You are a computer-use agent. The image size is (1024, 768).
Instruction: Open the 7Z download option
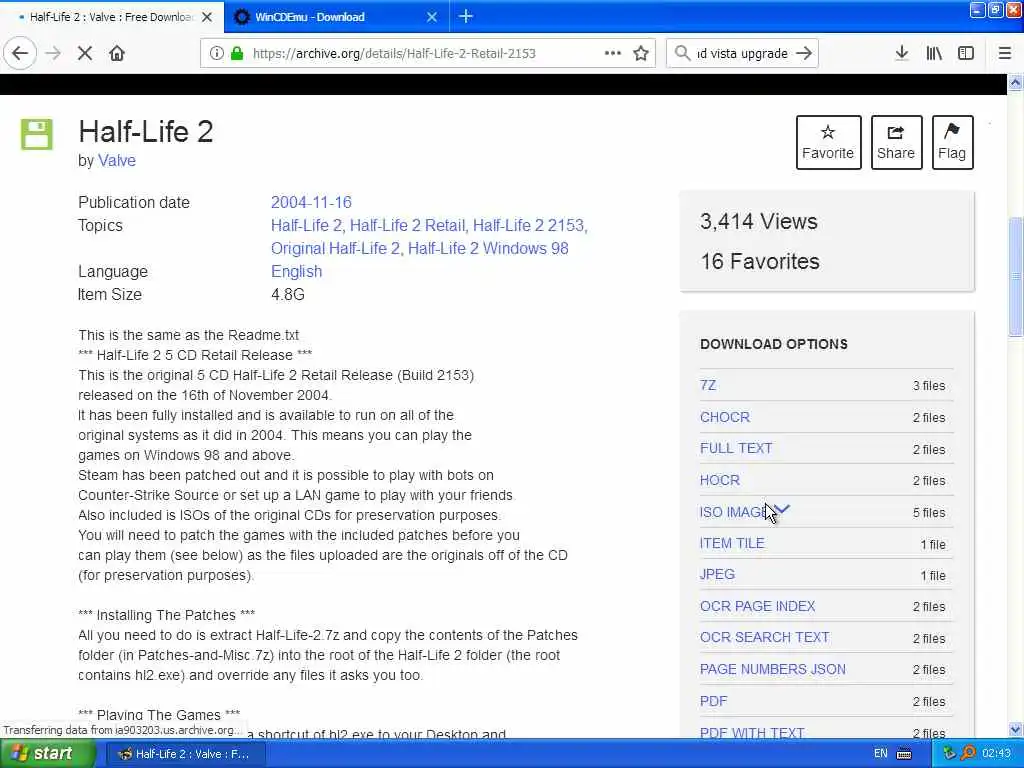[x=708, y=385]
